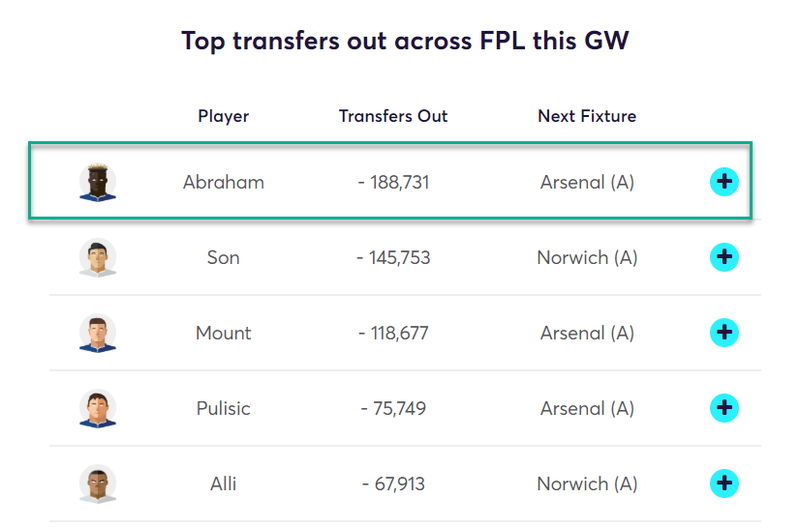
Task: Expand Alli's row with the plus icon
Action: pos(724,484)
